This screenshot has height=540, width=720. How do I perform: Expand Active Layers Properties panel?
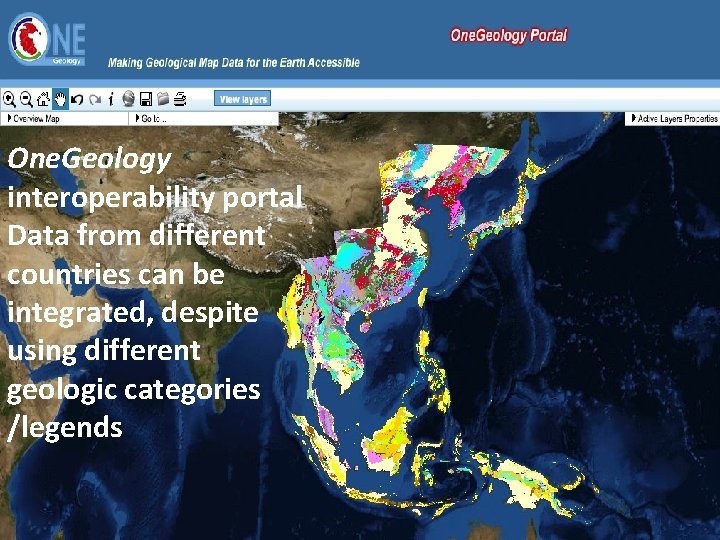[674, 118]
